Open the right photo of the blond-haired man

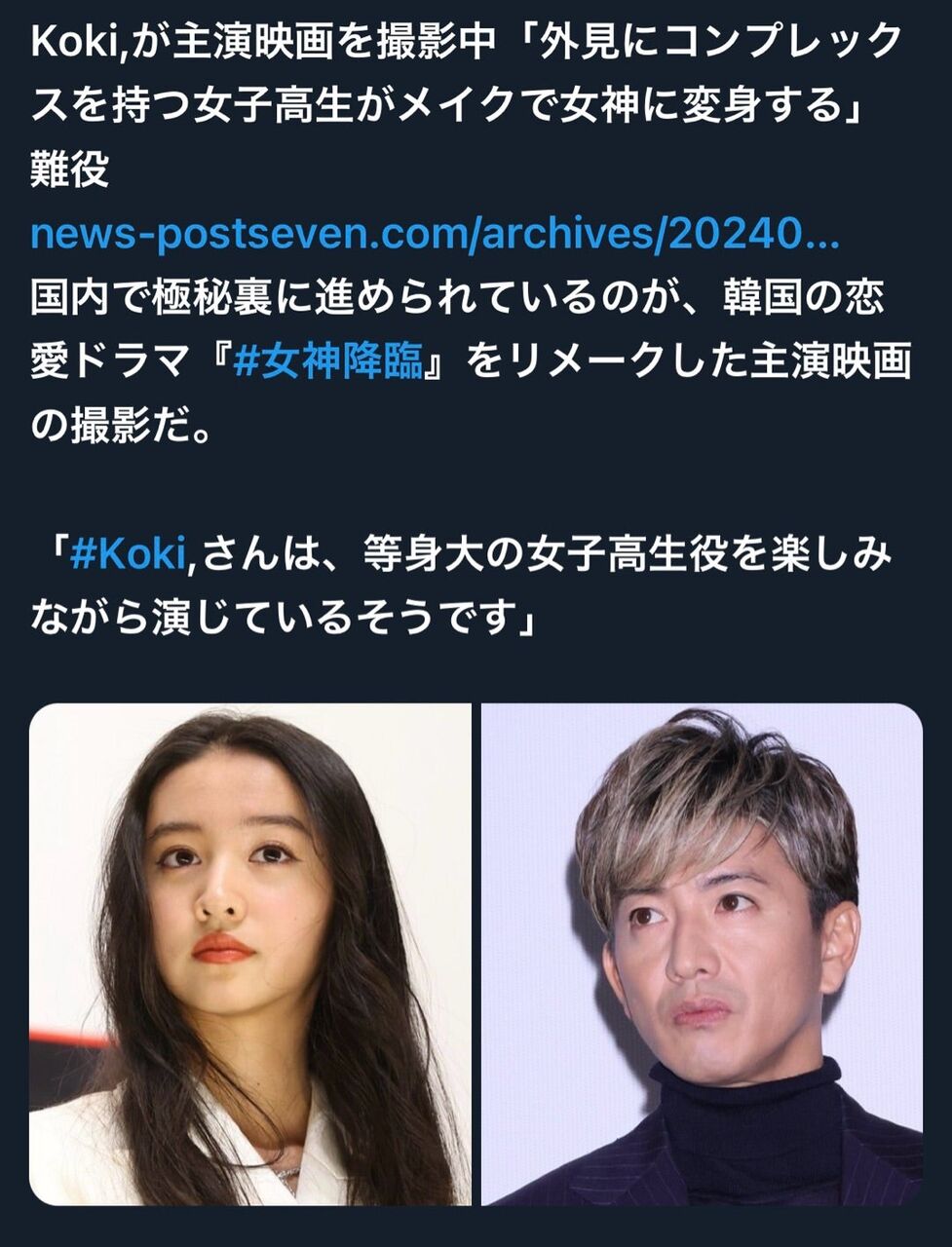point(702,955)
